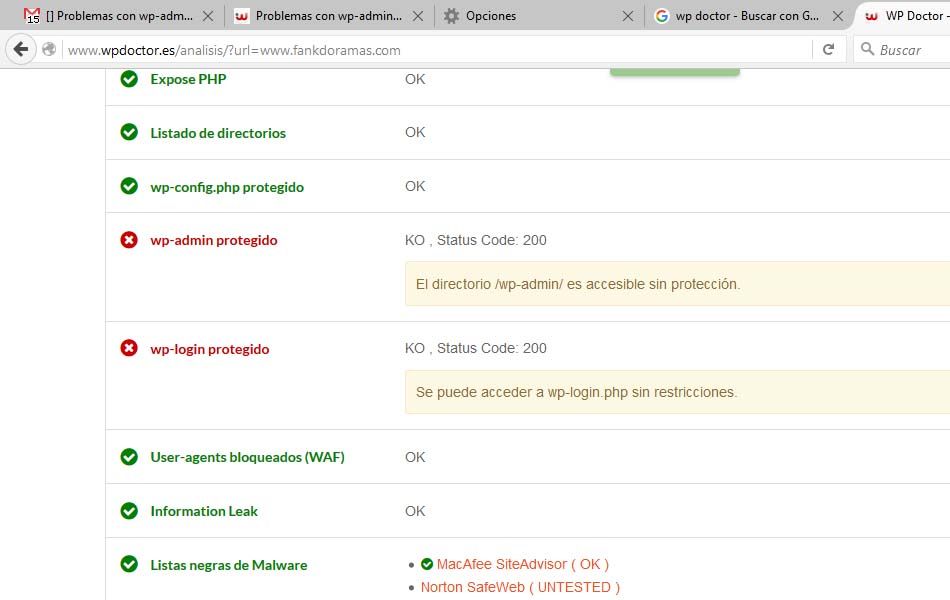
Task: Switch to wp doctor - Buscar con Google tab
Action: [x=748, y=16]
